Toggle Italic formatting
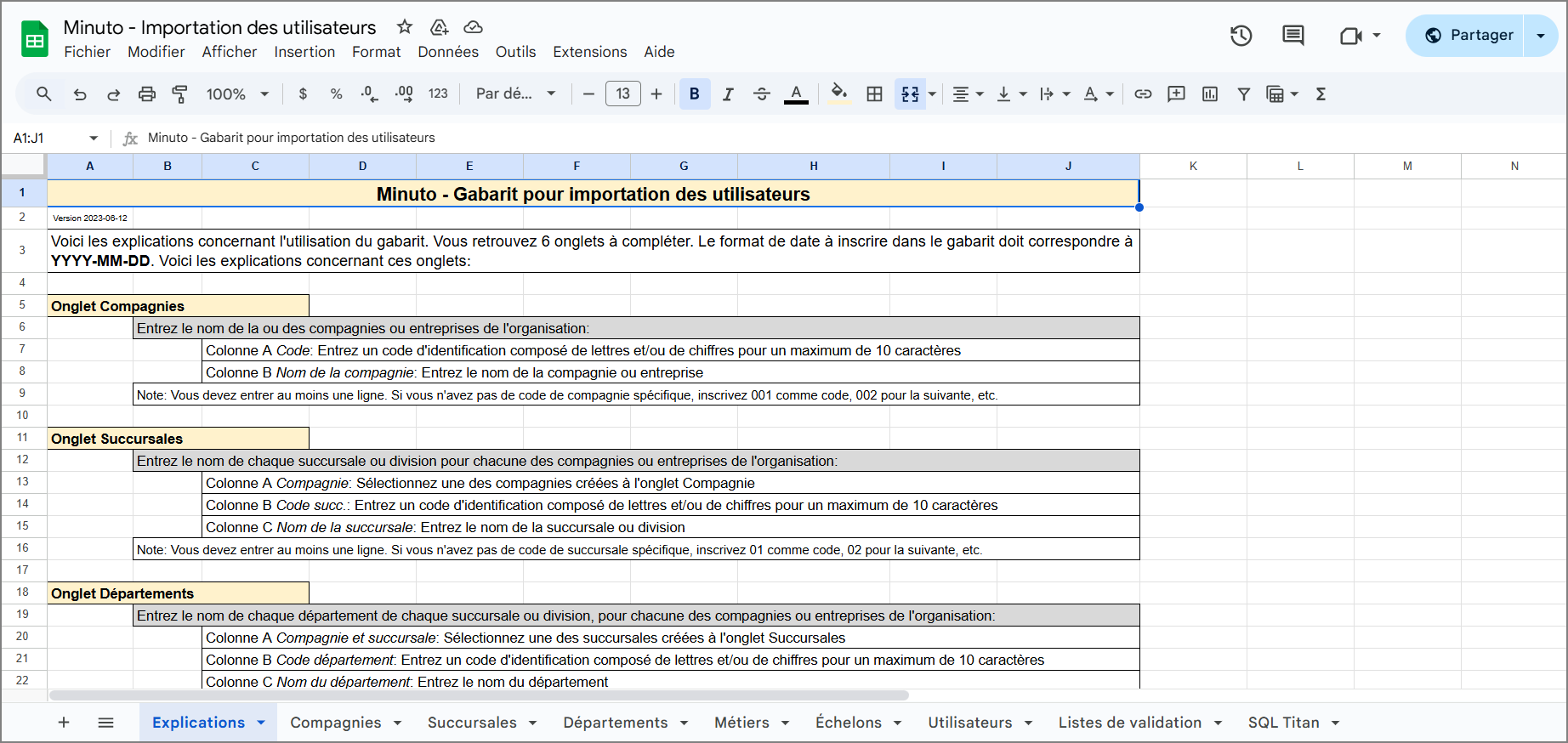This screenshot has width=1568, height=743. point(728,94)
